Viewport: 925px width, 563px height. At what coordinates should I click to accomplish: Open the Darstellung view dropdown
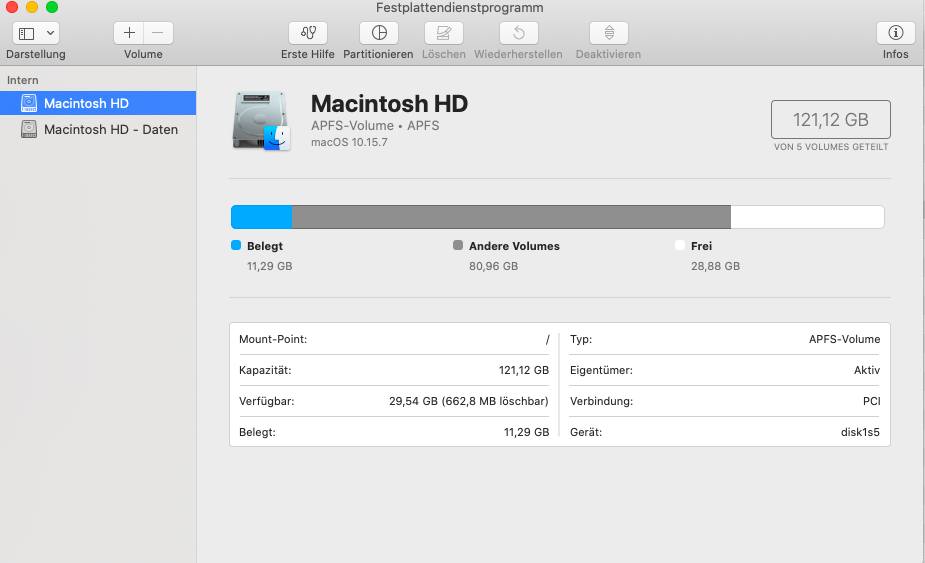[x=36, y=33]
